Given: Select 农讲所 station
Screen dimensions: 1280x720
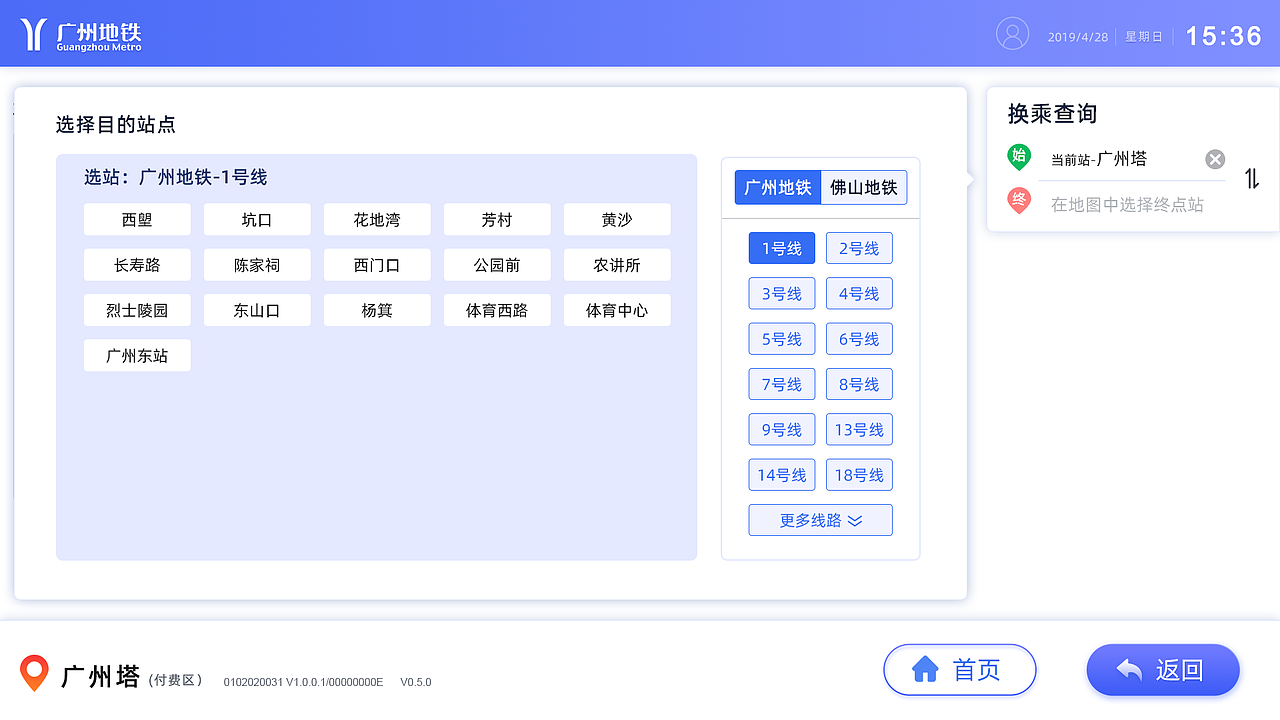Looking at the screenshot, I should [617, 265].
